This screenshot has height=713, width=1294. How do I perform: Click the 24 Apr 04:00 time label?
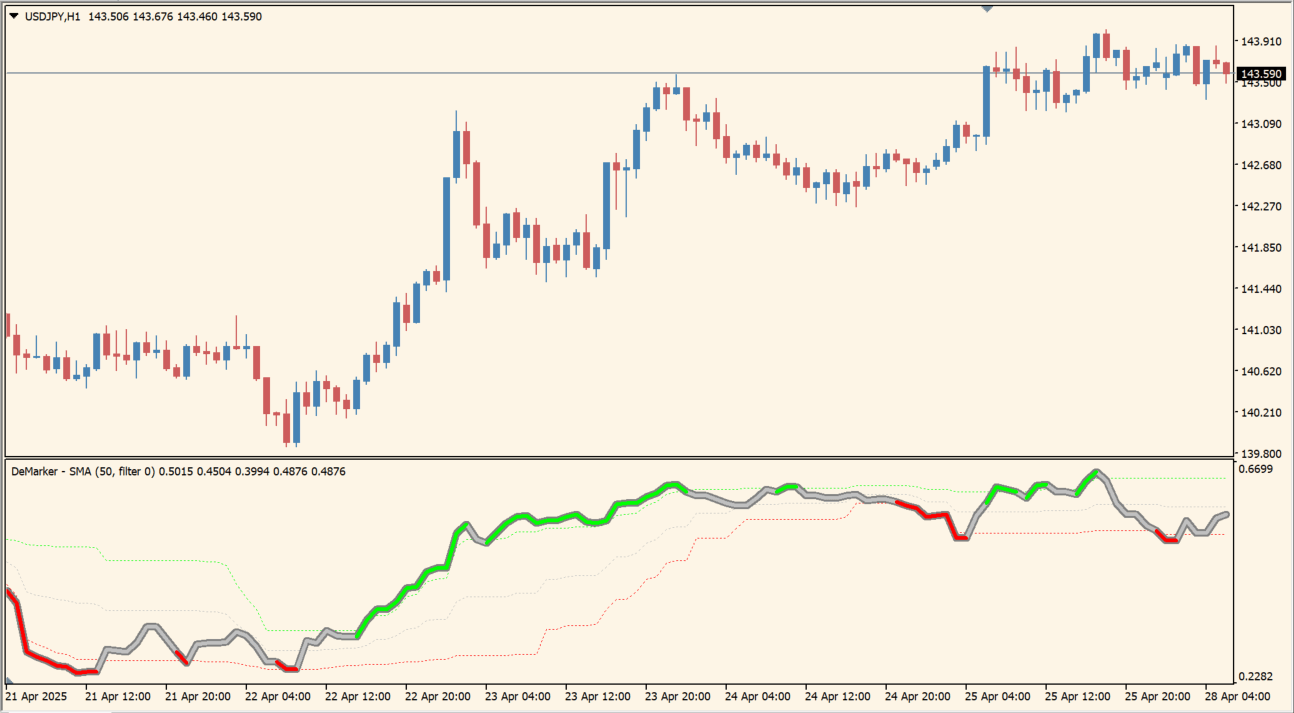[x=758, y=695]
